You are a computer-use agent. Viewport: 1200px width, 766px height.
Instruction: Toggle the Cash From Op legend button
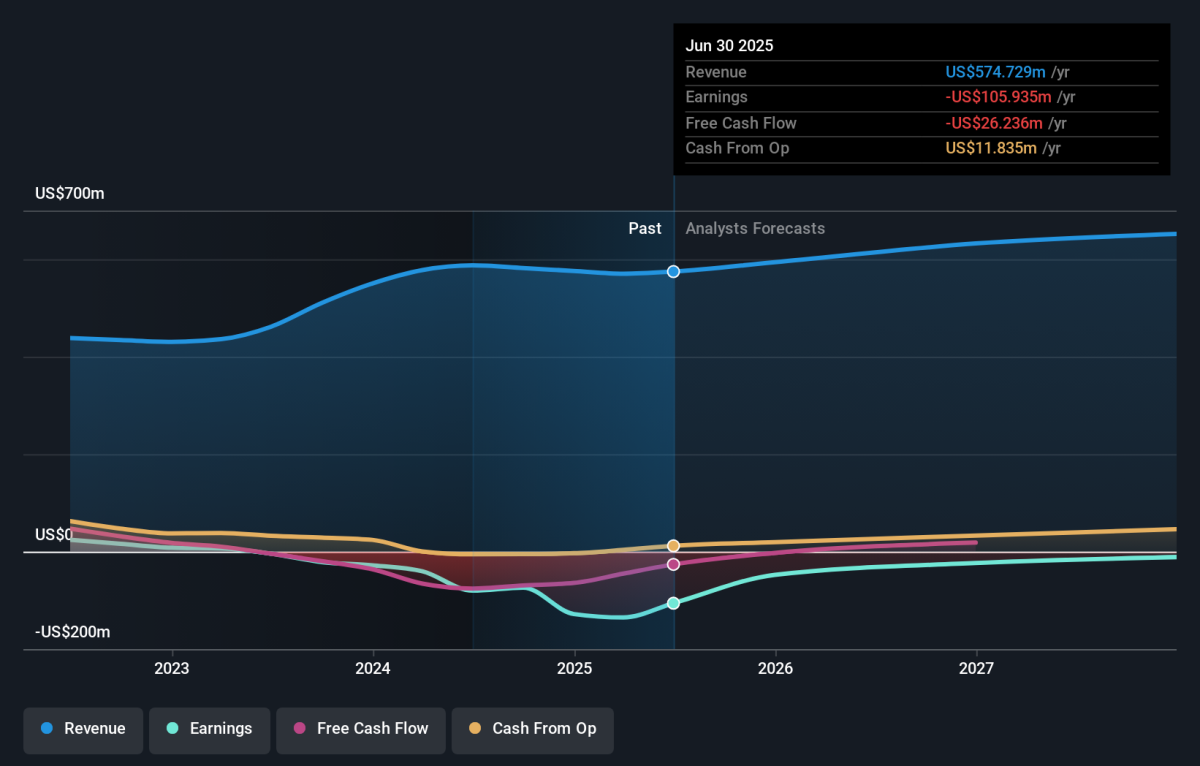pos(533,729)
